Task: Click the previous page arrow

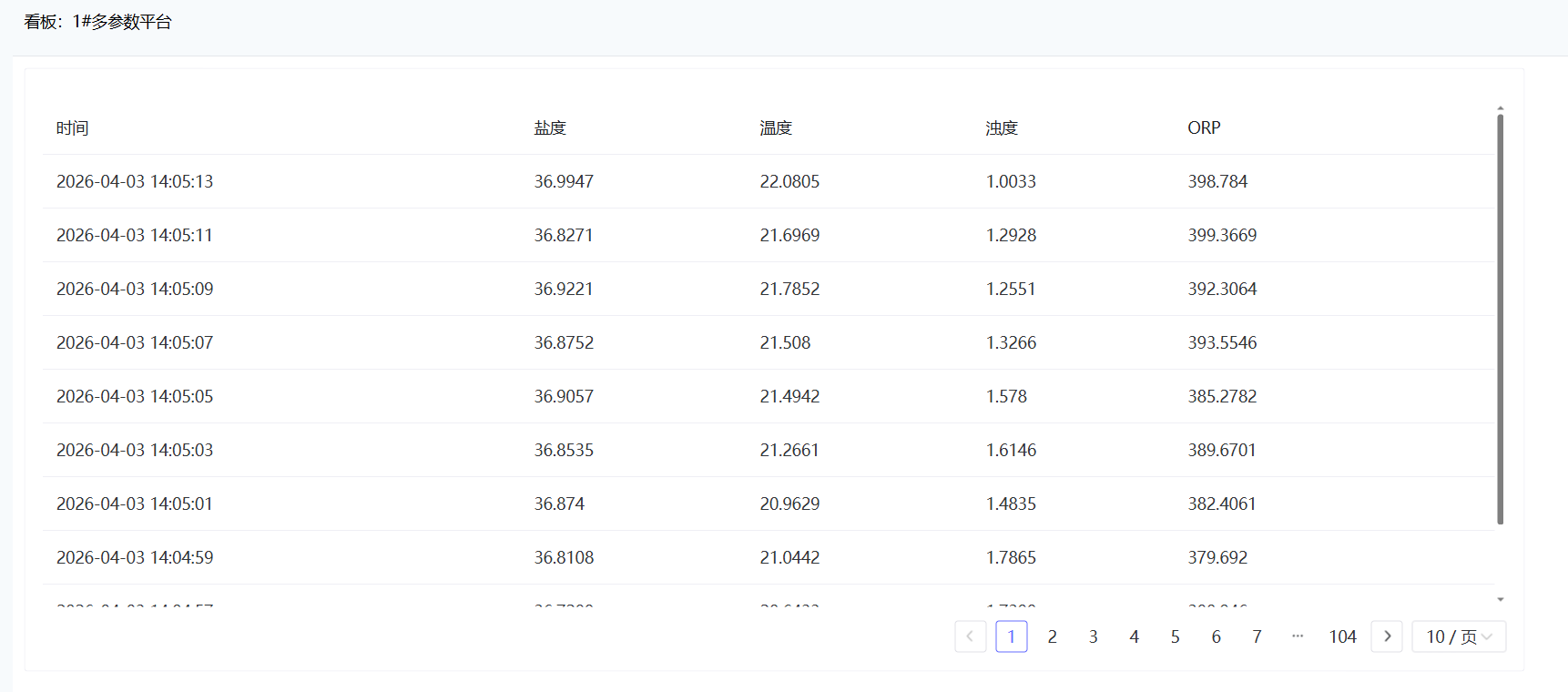Action: pos(970,636)
